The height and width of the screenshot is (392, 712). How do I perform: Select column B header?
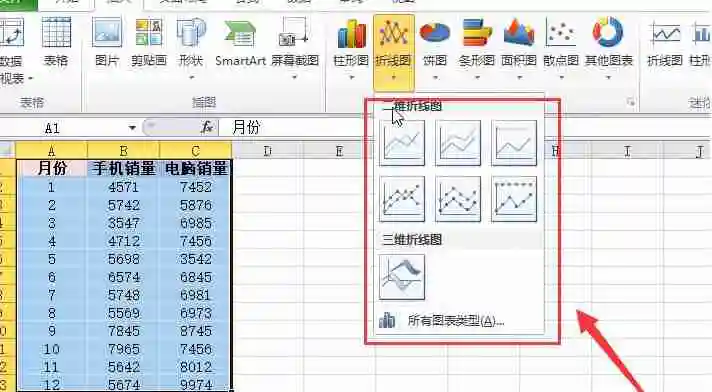pos(124,150)
